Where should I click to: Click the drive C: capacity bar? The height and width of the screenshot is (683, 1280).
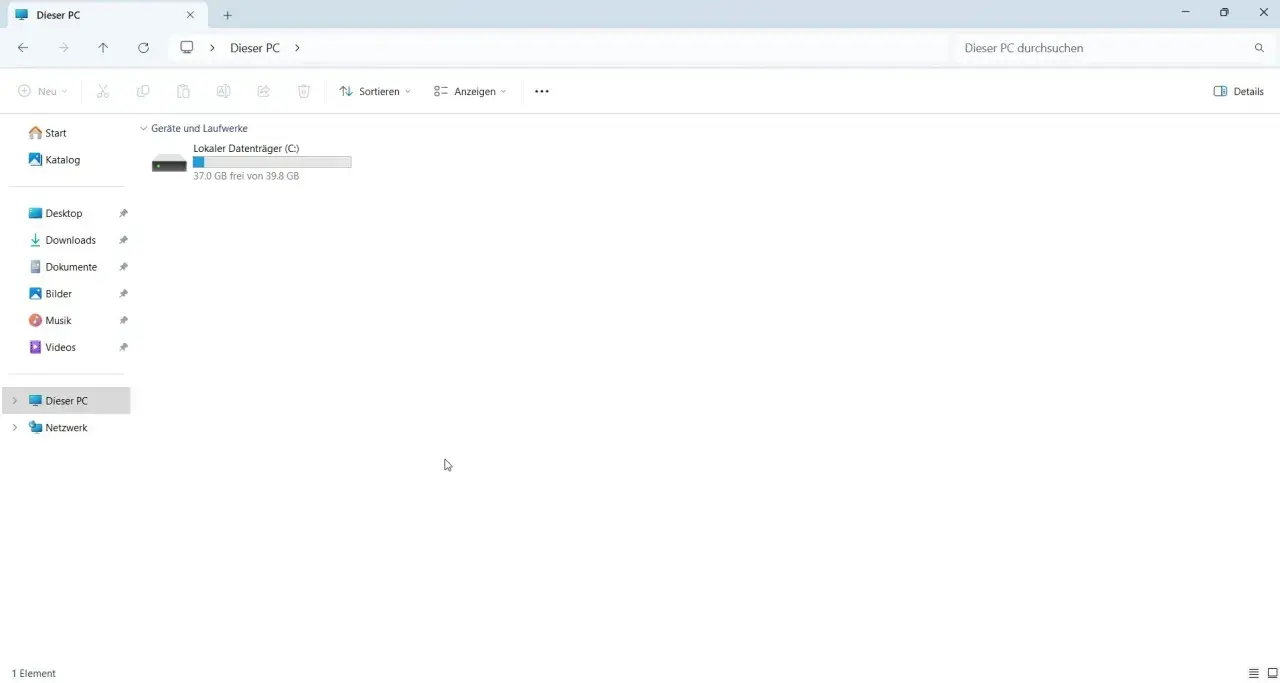272,162
